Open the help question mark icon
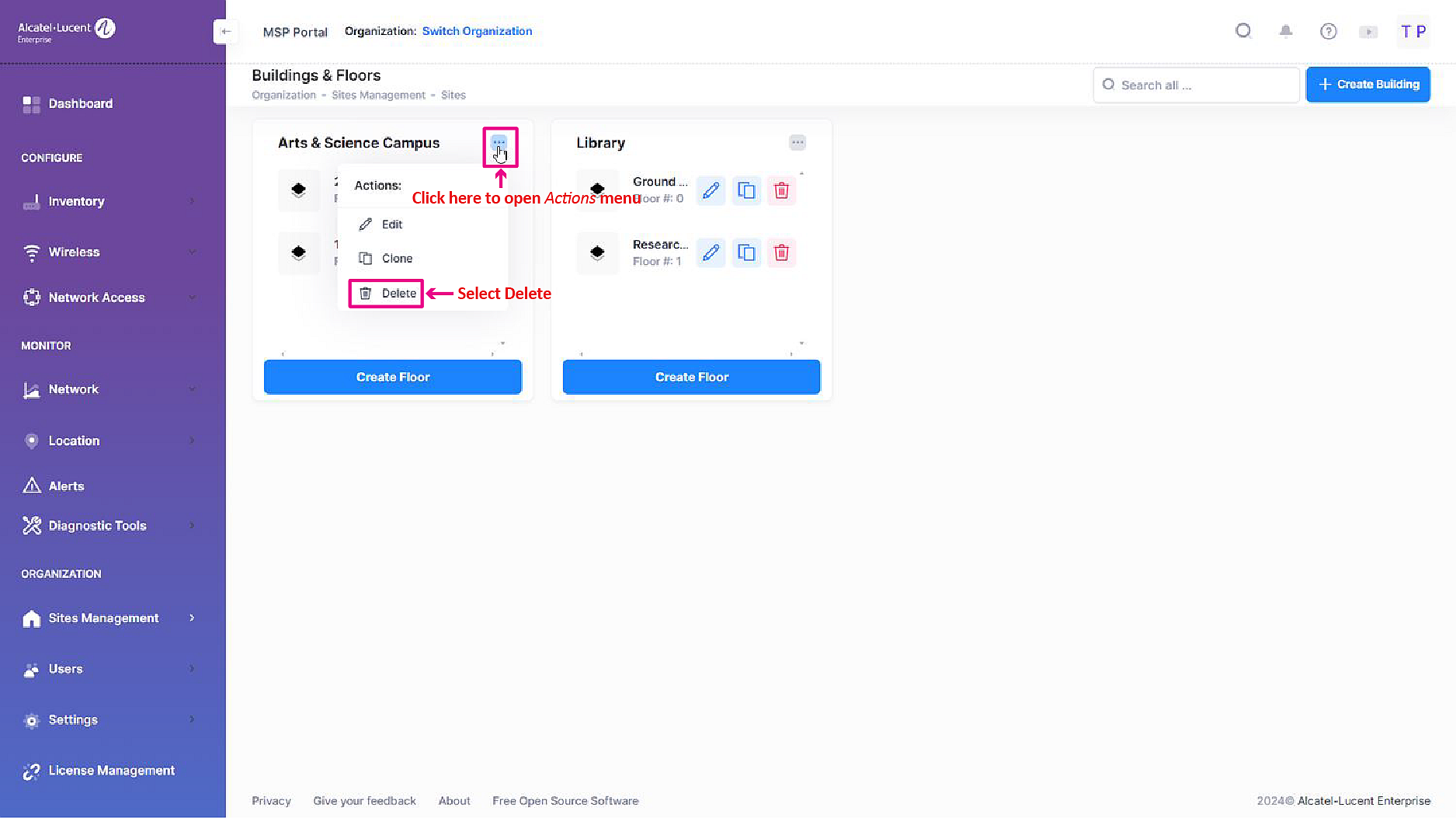 (x=1329, y=31)
